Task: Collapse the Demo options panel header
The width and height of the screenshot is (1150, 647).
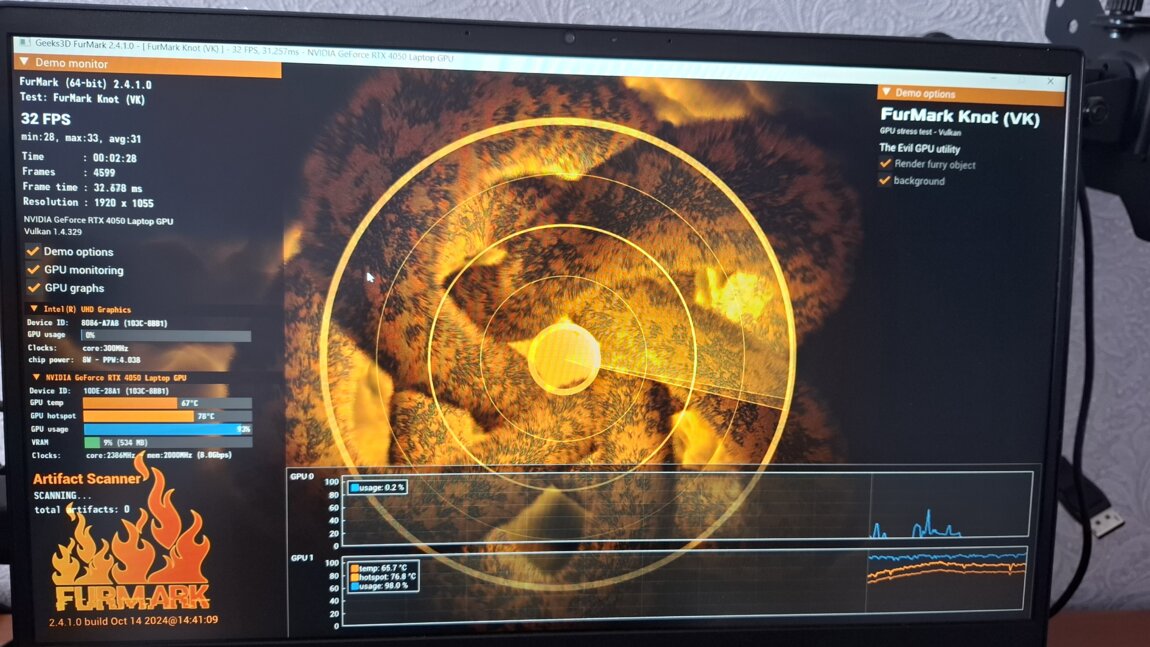Action: click(x=885, y=93)
